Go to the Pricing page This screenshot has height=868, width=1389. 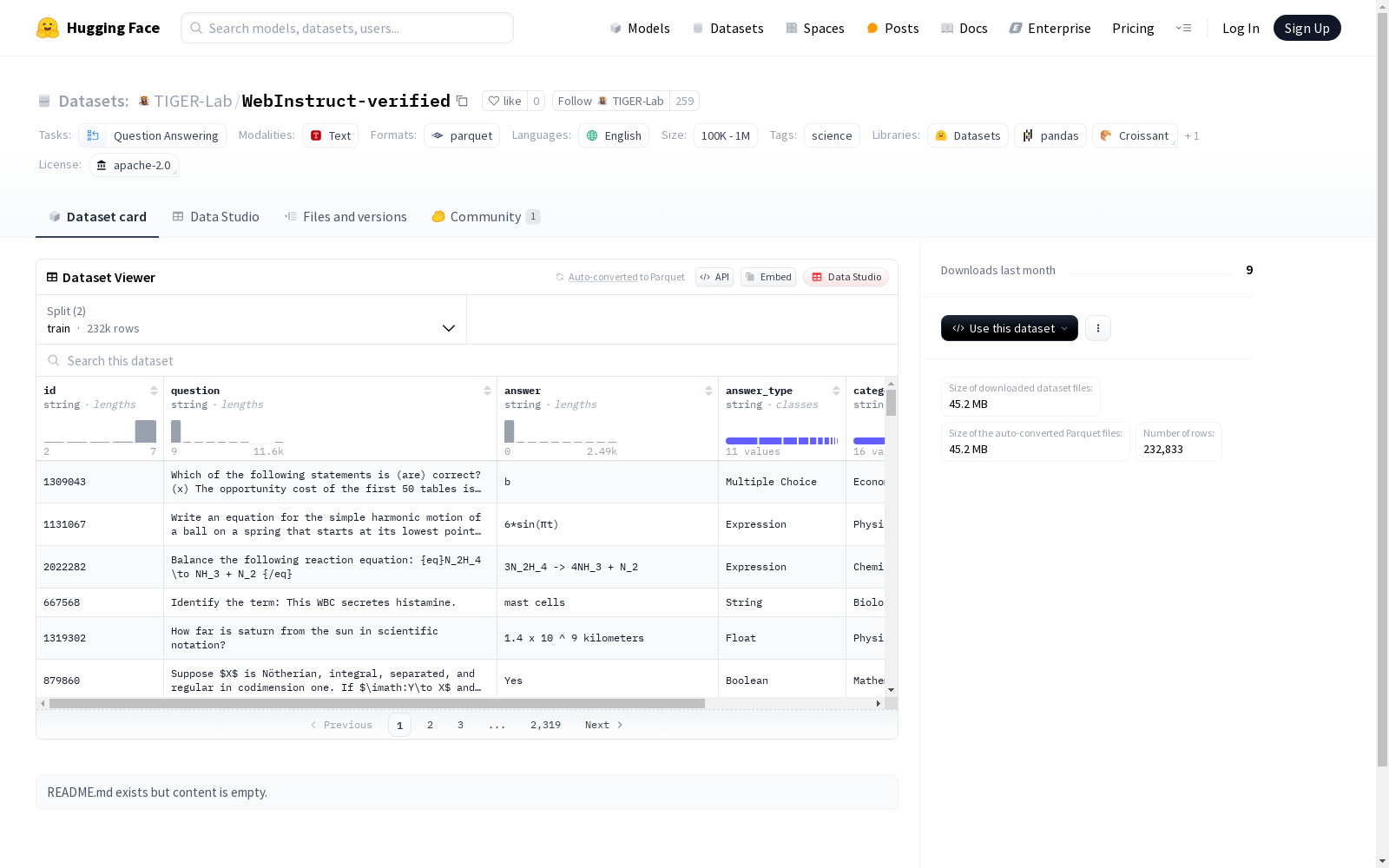pyautogui.click(x=1133, y=28)
